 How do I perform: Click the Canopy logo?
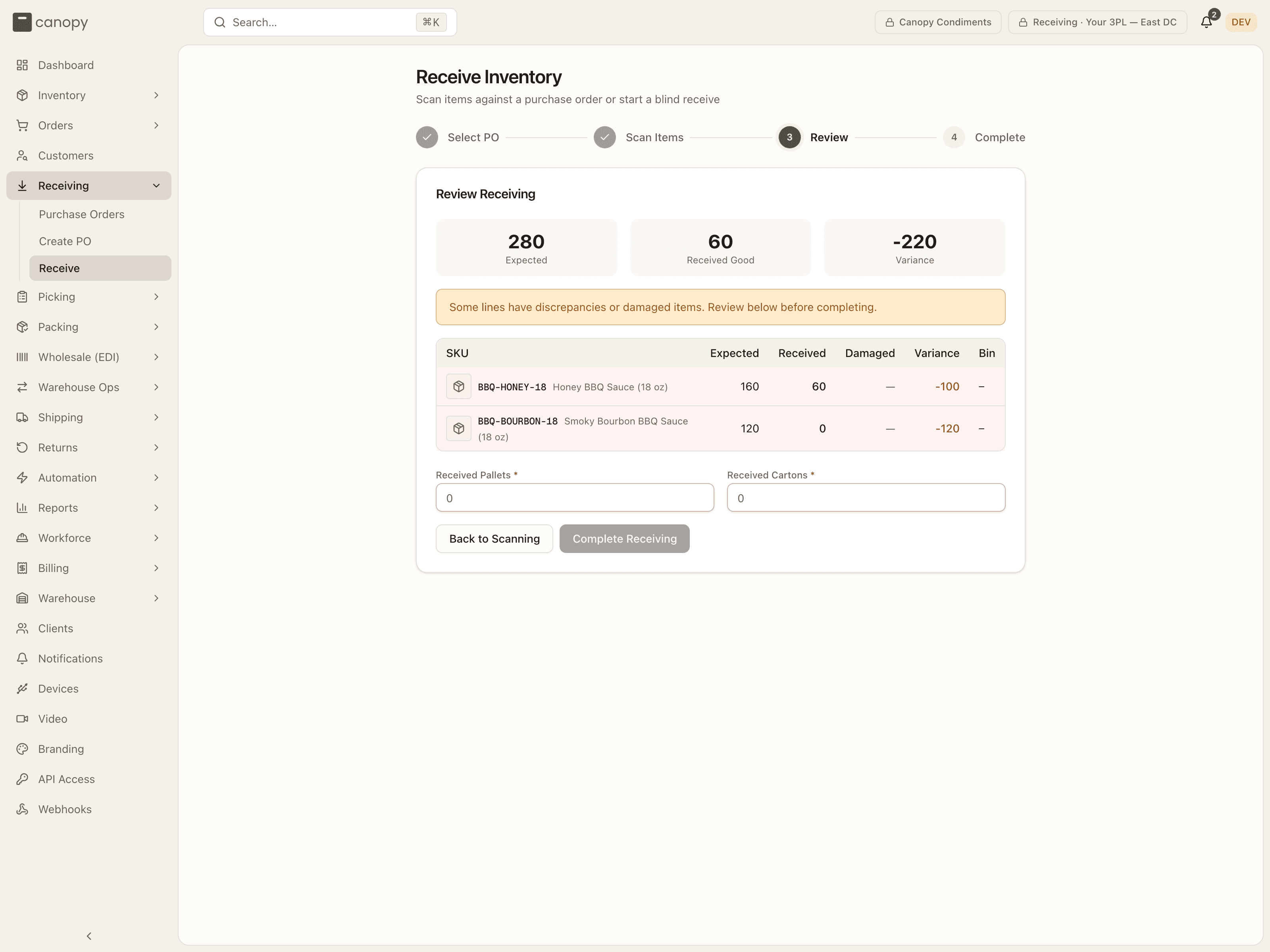pyautogui.click(x=50, y=22)
